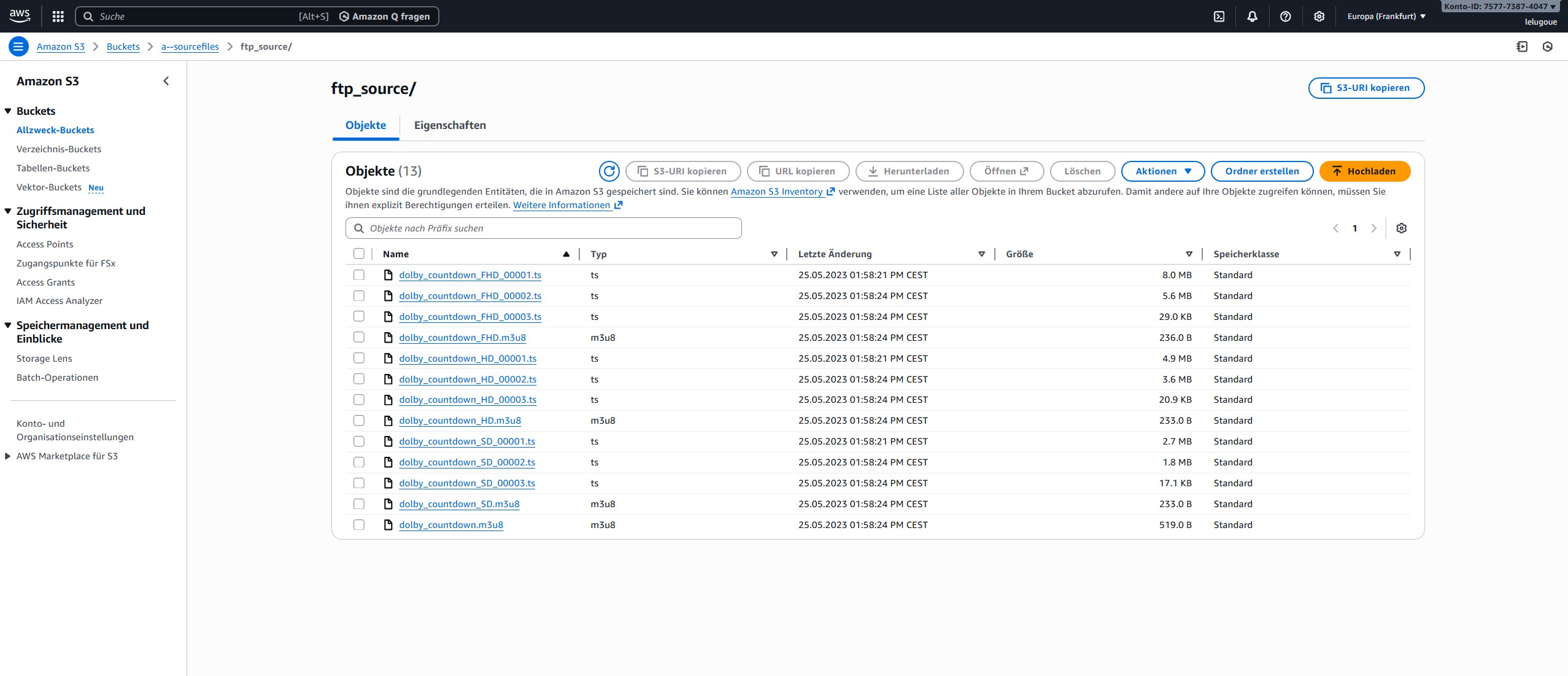Screen dimensions: 1568x676
Task: Click file icon of dolby_countdown_FHD_00001.ts
Action: click(388, 274)
